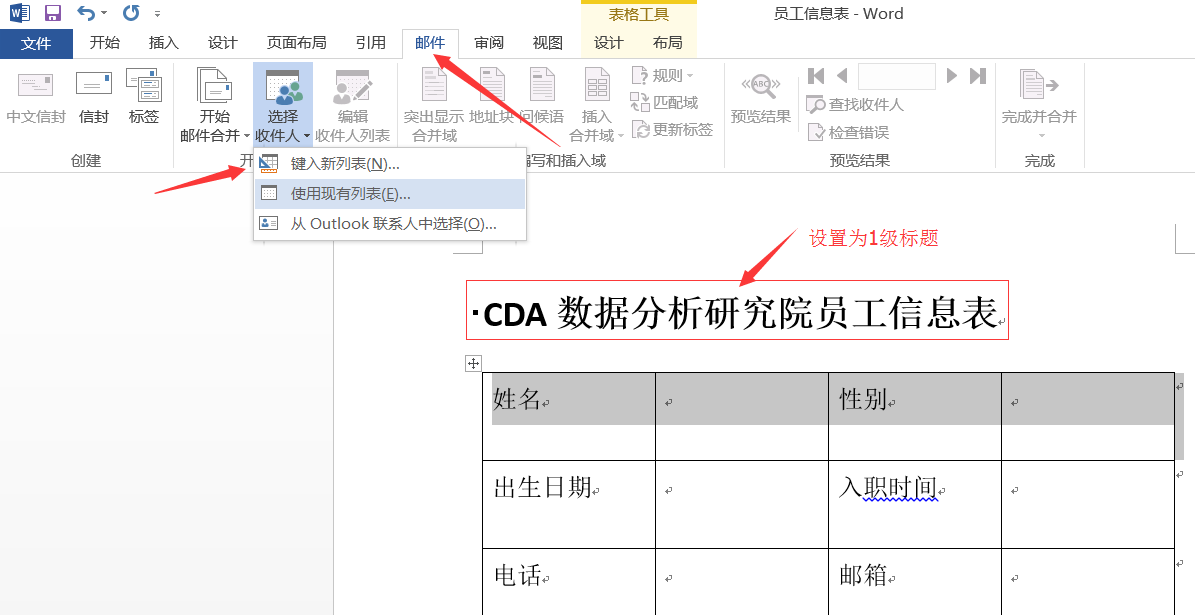Switch to the 插入 ribbon tab
Screen dimensions: 1195x615
(164, 43)
